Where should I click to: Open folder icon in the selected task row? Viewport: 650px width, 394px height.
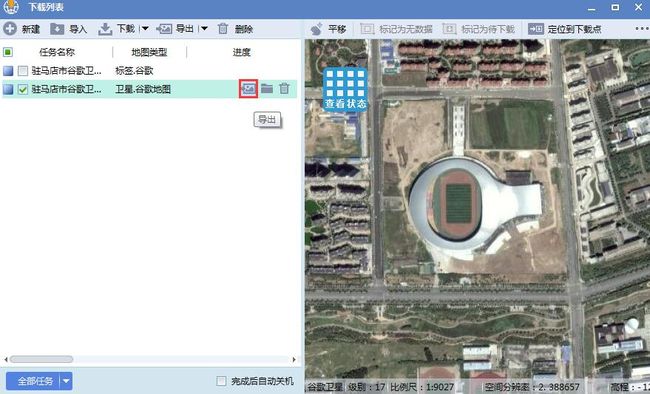[267, 89]
